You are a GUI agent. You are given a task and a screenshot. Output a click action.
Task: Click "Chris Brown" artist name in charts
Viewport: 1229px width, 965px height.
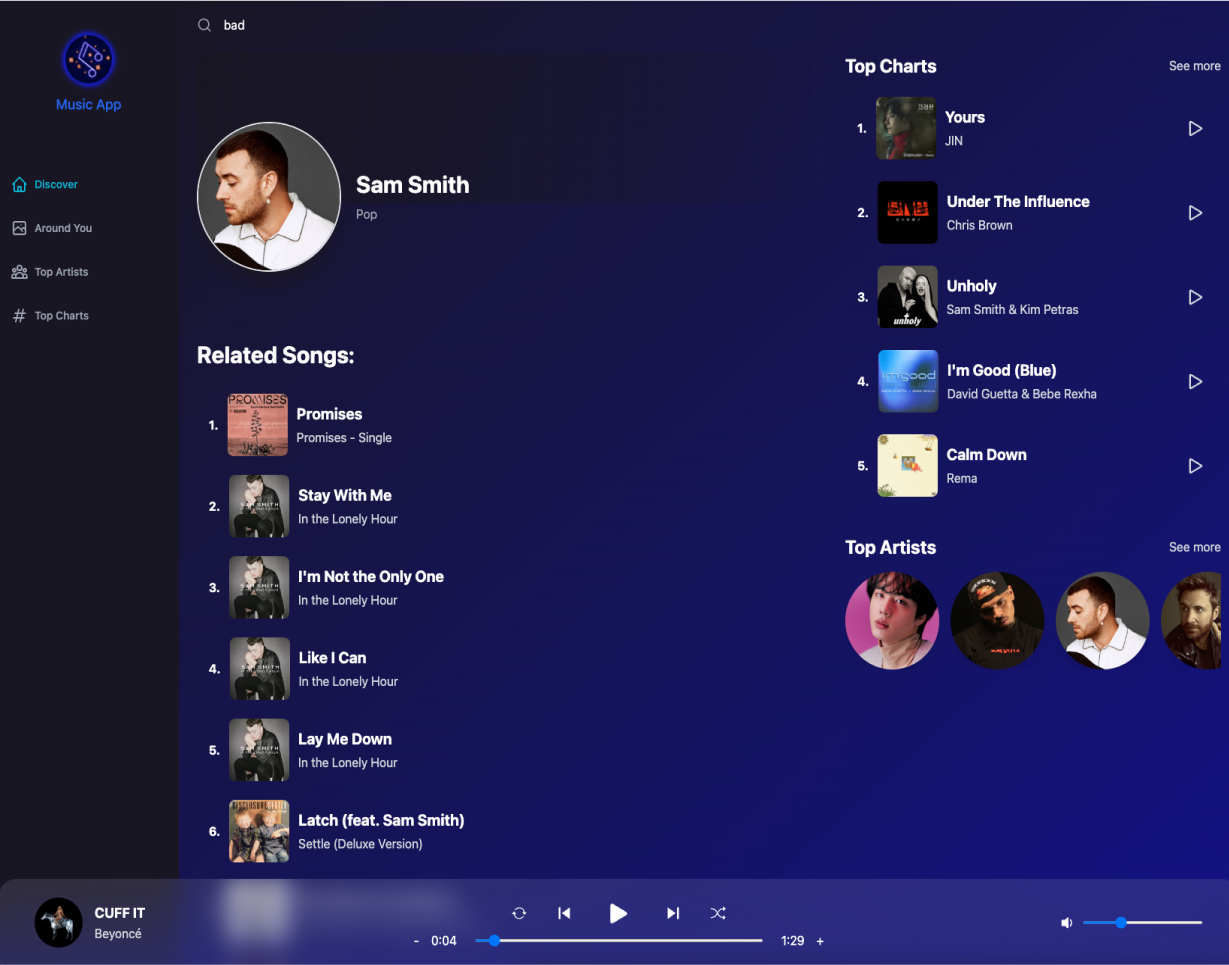tap(980, 225)
